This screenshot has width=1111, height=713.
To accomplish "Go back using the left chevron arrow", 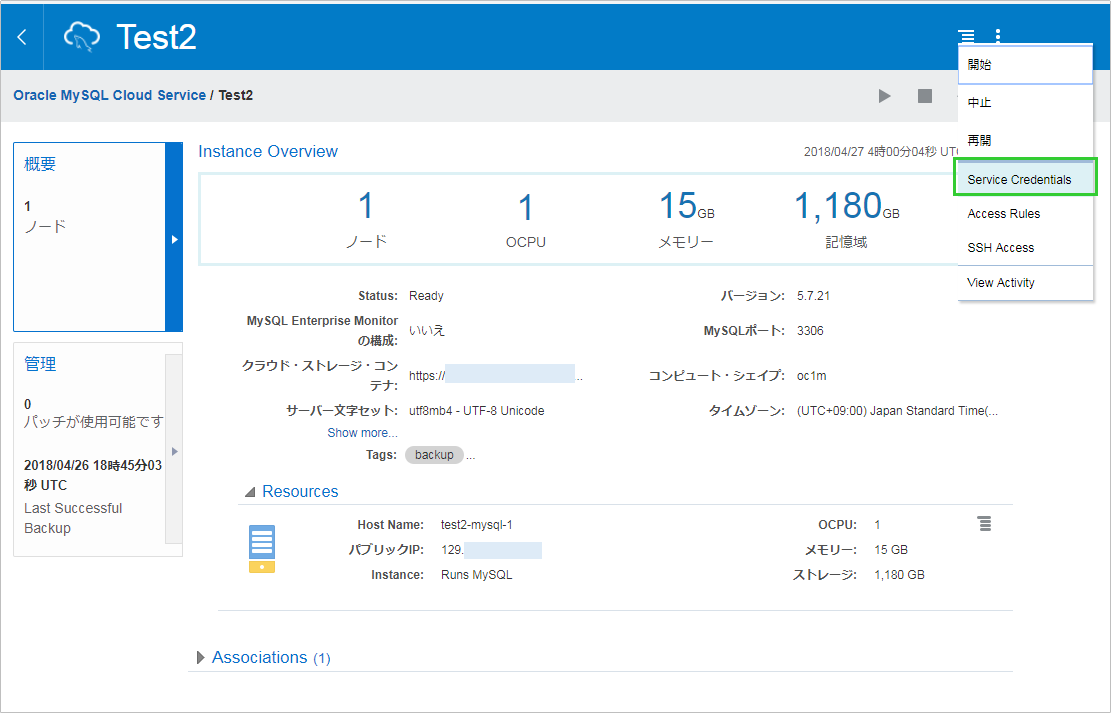I will pyautogui.click(x=22, y=37).
